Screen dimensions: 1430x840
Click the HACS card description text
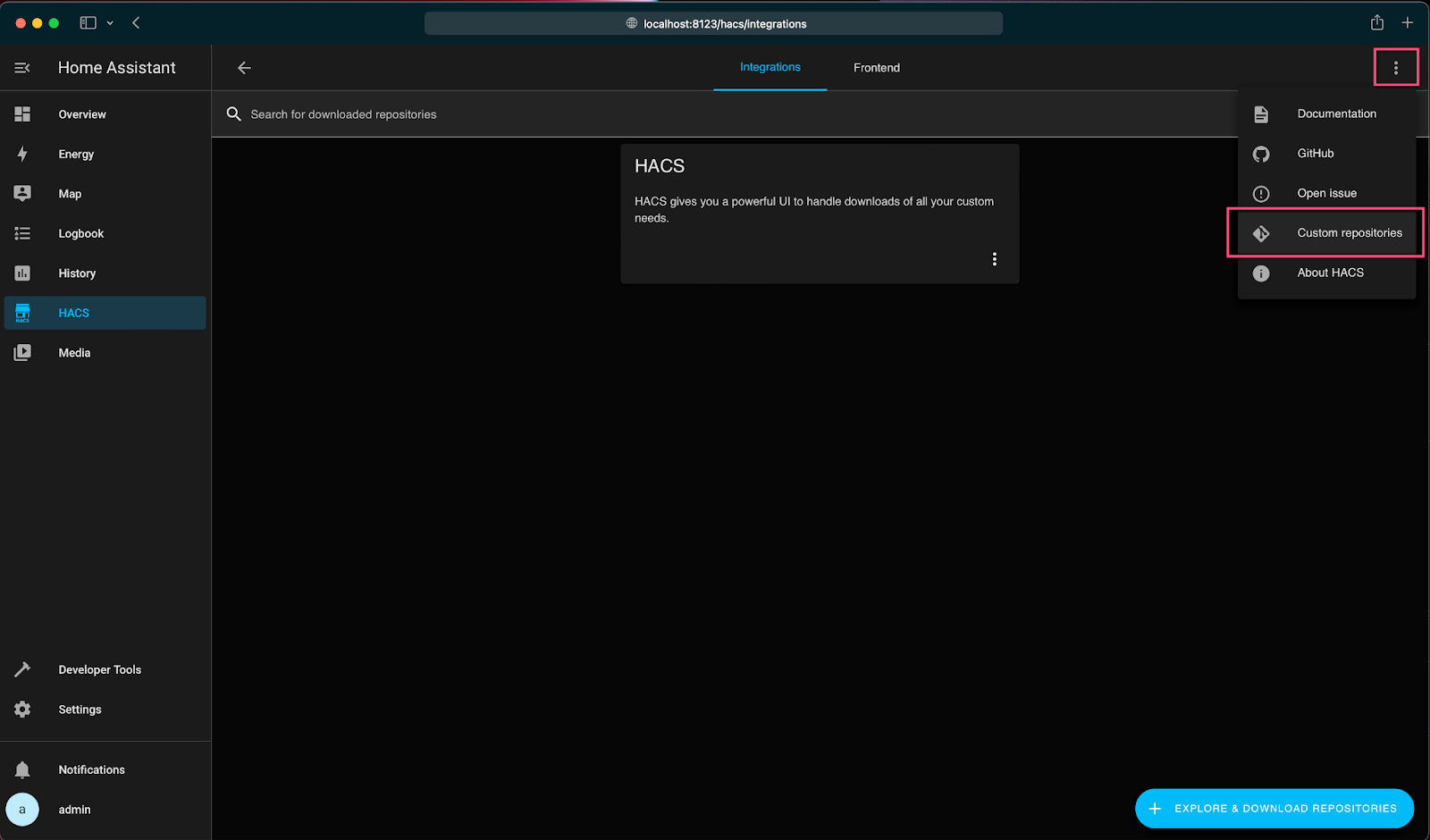814,210
